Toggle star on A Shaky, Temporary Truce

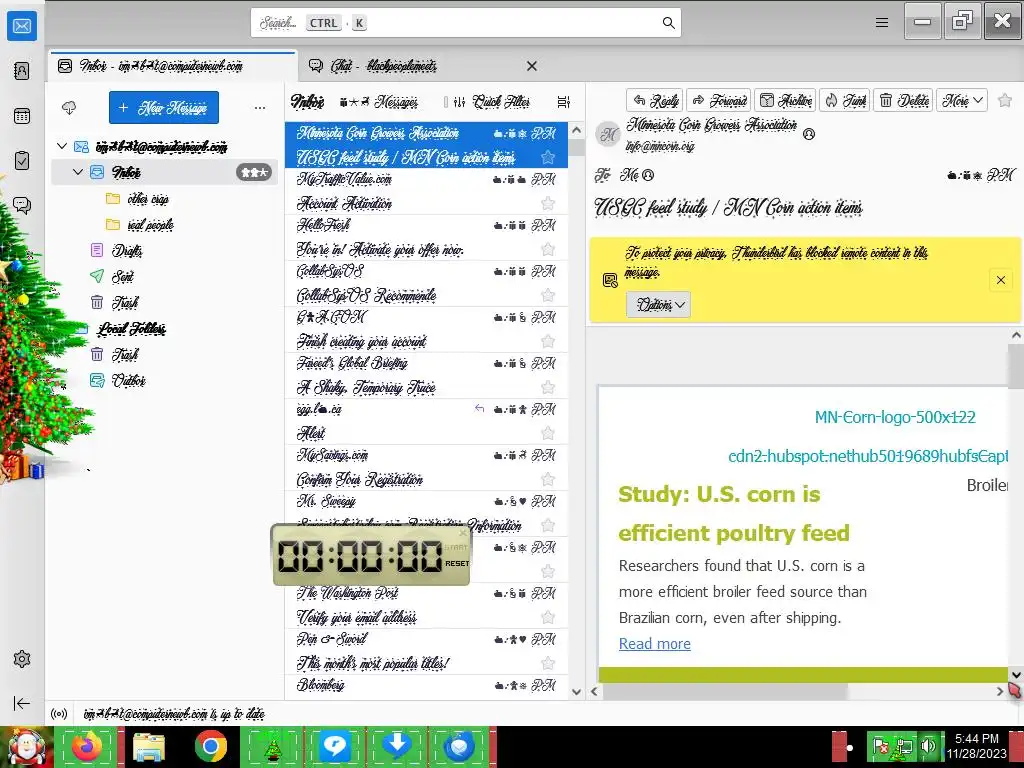tap(548, 387)
